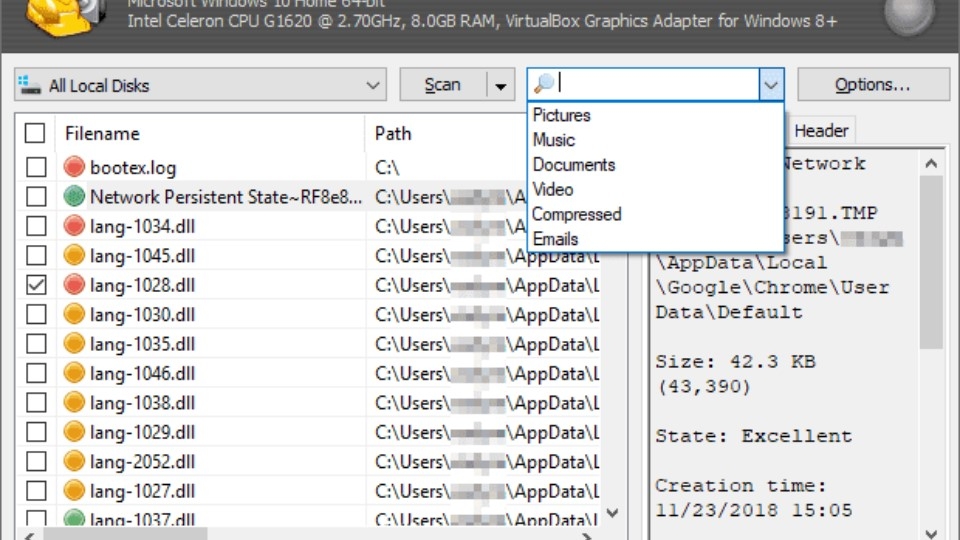Click the file list's horizontal scrollbar thumb
The width and height of the screenshot is (960, 540).
coord(125,534)
